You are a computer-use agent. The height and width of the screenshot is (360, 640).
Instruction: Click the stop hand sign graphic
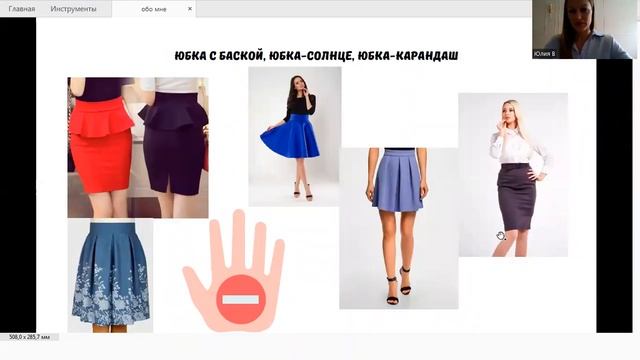tap(234, 271)
